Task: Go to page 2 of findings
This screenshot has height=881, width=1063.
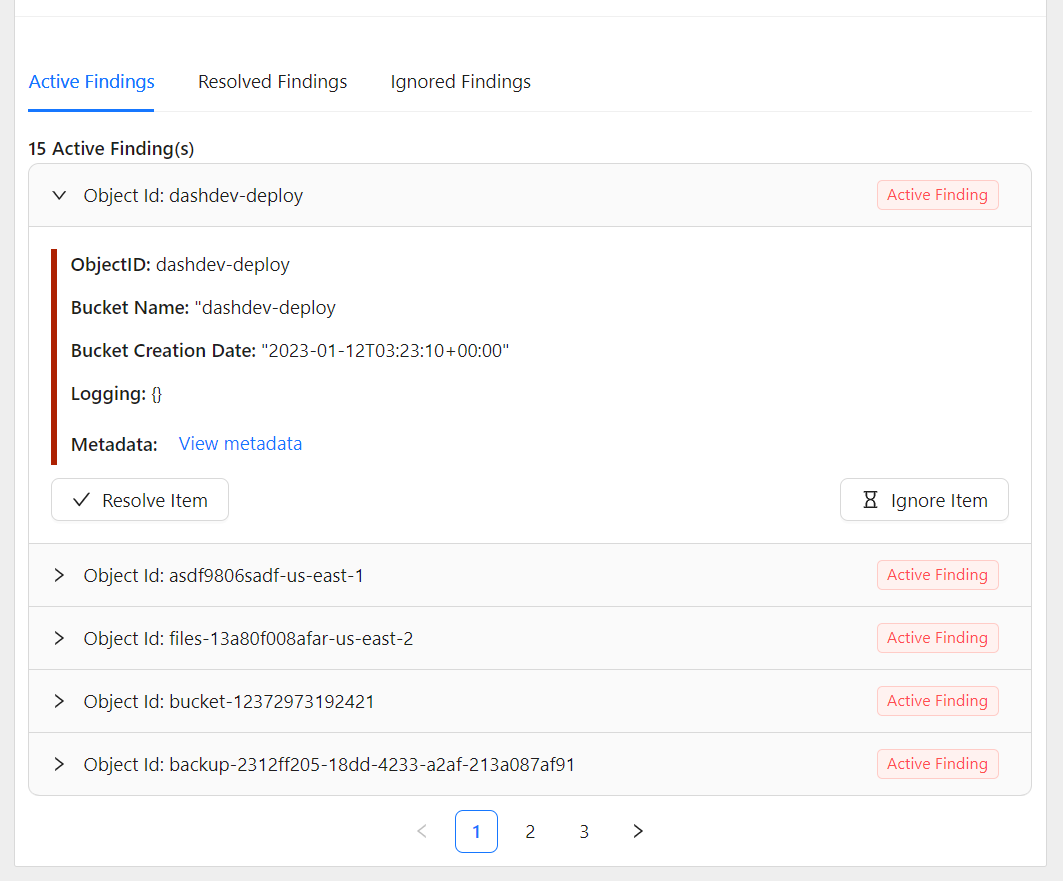Action: [530, 831]
